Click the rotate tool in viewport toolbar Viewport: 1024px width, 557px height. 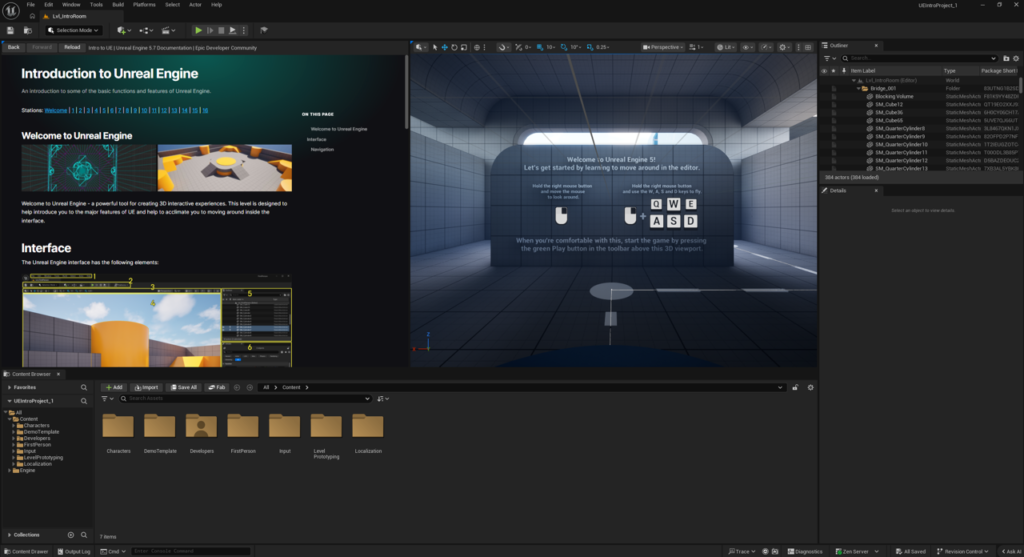(456, 47)
